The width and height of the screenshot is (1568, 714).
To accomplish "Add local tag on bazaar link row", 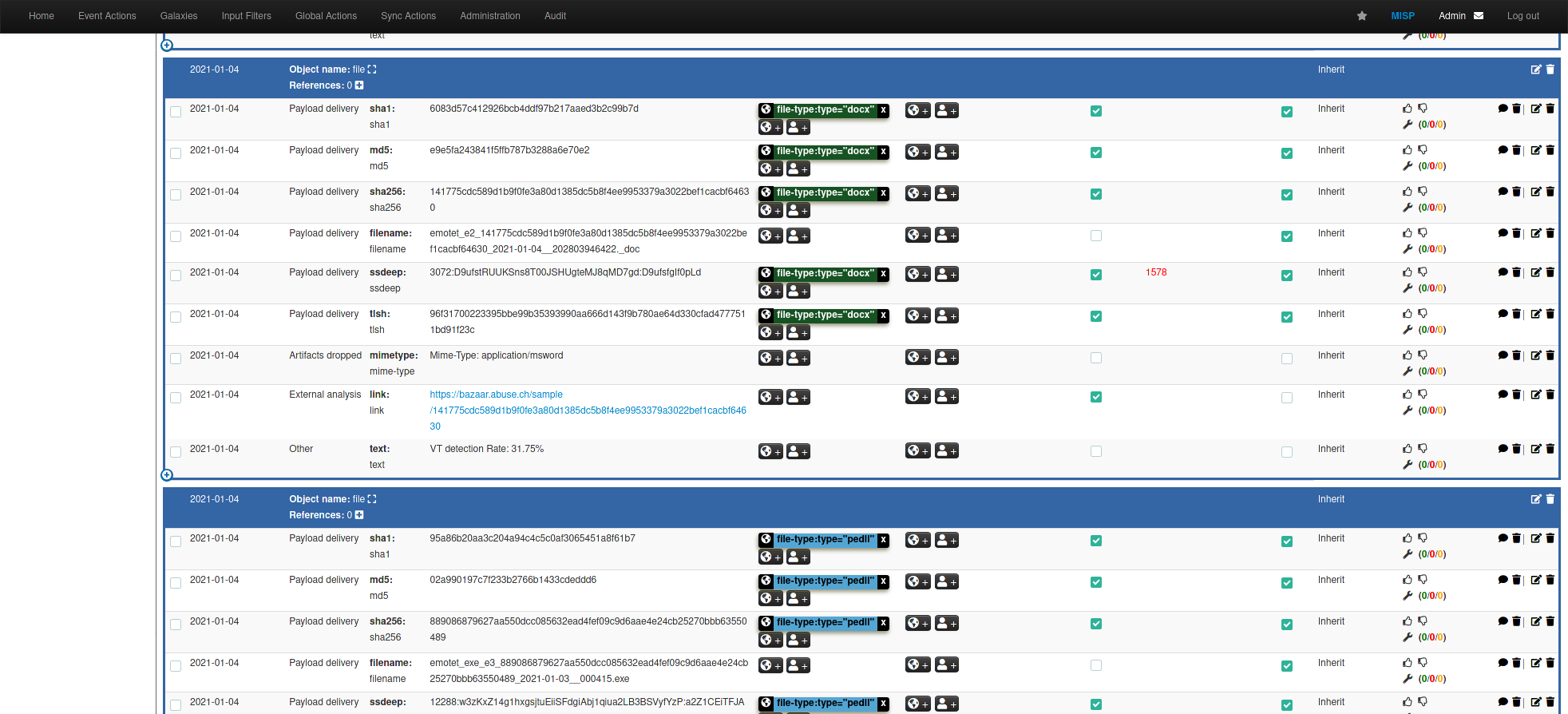I will (x=798, y=397).
